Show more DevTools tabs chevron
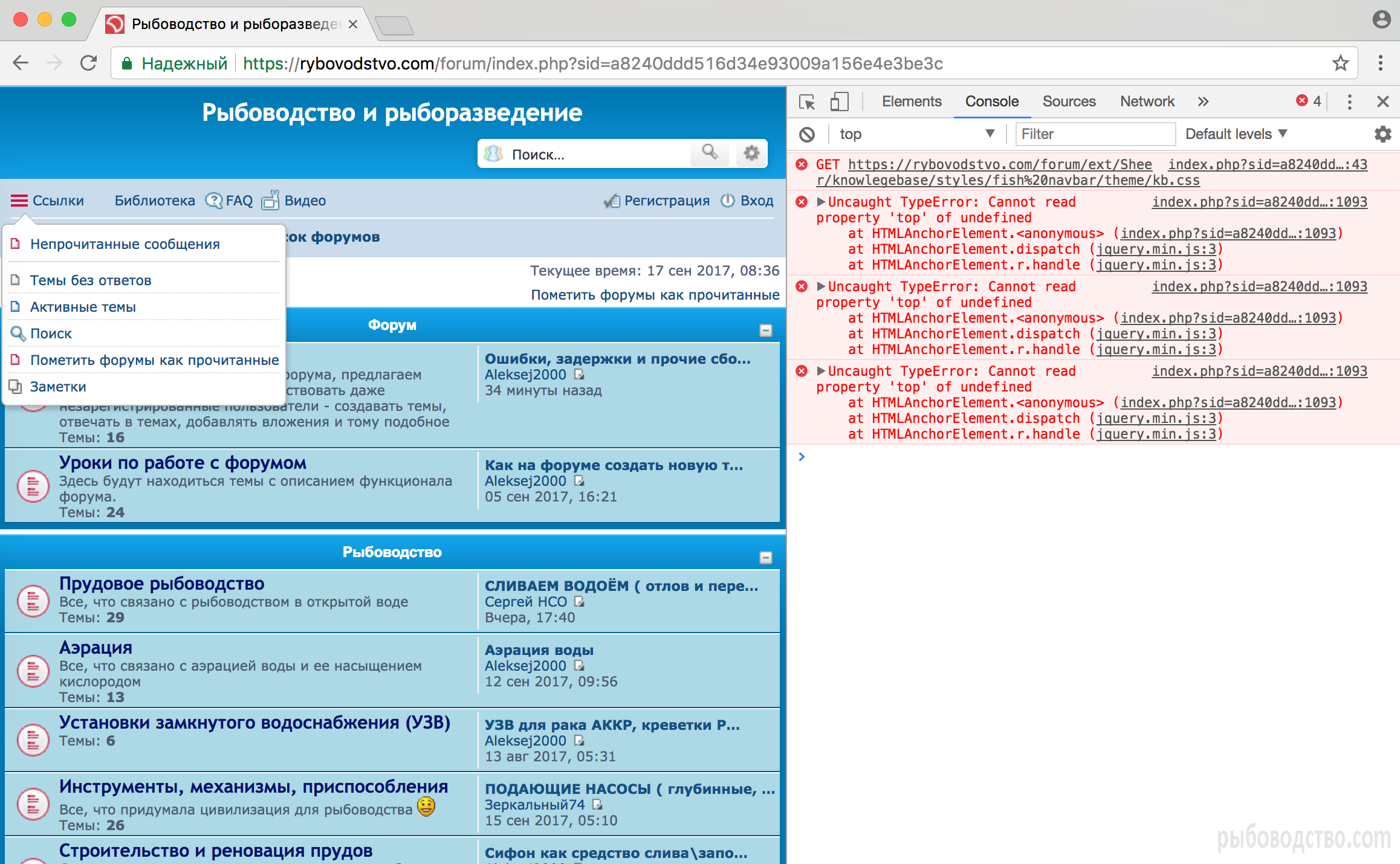The width and height of the screenshot is (1400, 864). coord(1203,102)
